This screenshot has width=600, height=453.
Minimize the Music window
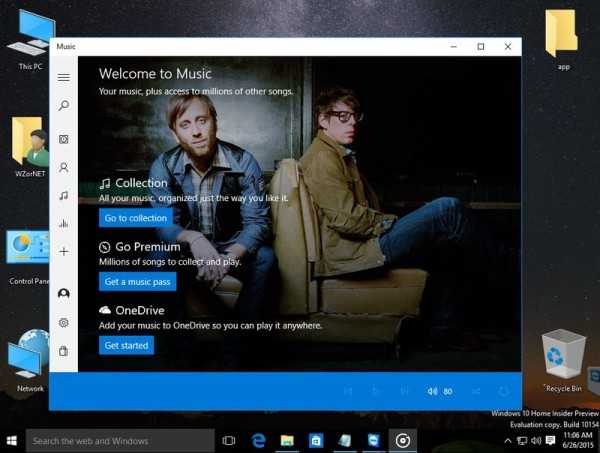pyautogui.click(x=454, y=47)
